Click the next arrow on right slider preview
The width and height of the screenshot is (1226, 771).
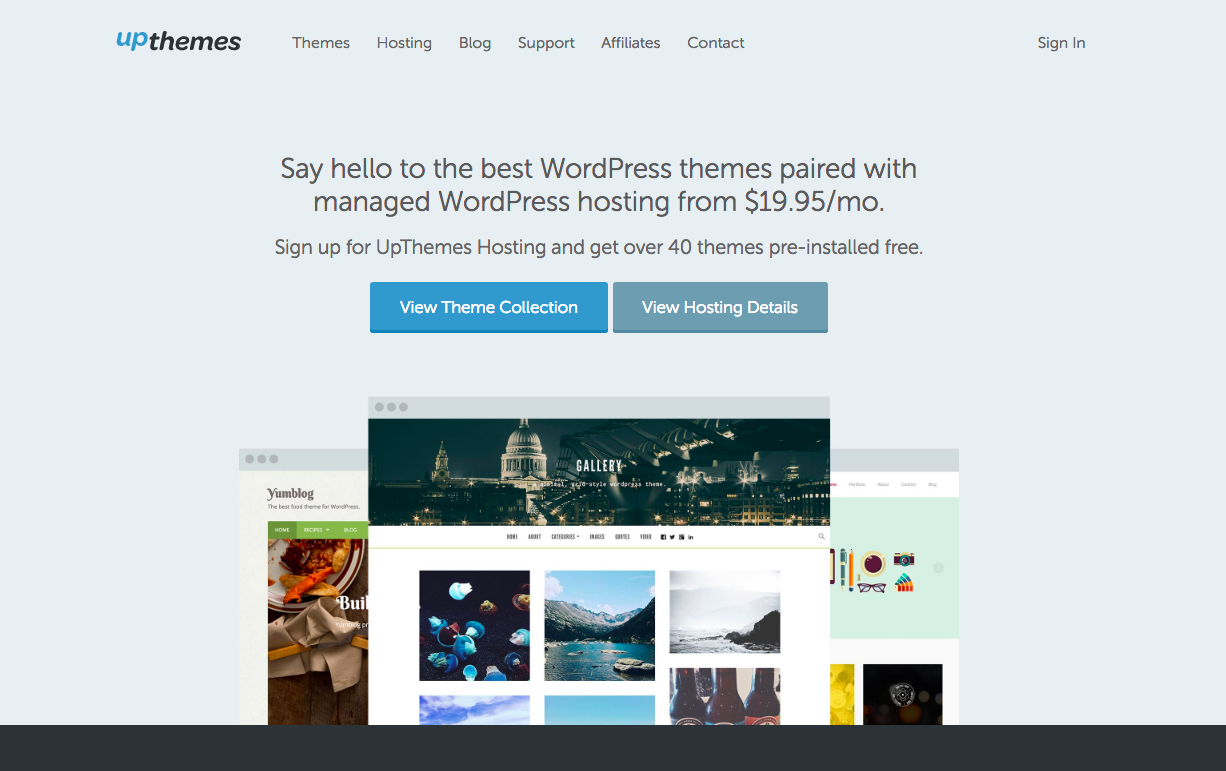click(938, 567)
